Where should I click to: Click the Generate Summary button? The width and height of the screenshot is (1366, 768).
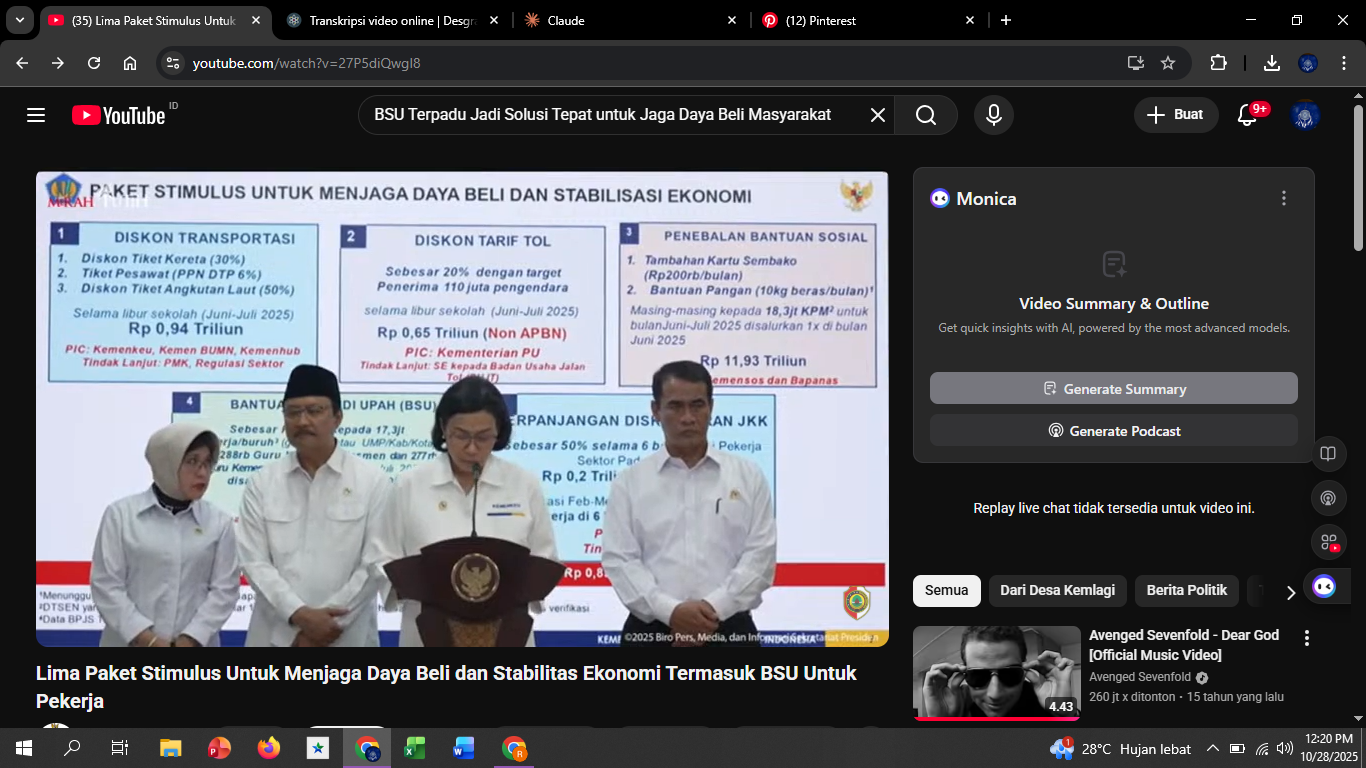click(1113, 387)
